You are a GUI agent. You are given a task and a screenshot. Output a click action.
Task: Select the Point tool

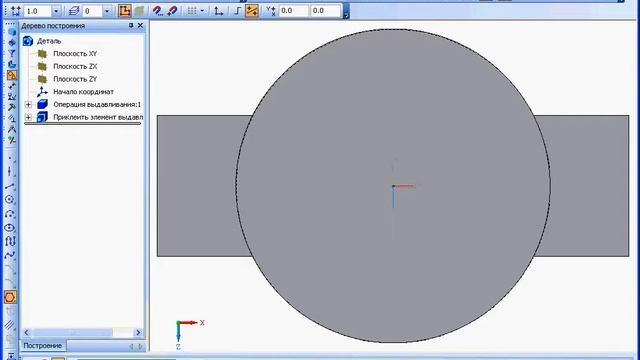[10, 159]
